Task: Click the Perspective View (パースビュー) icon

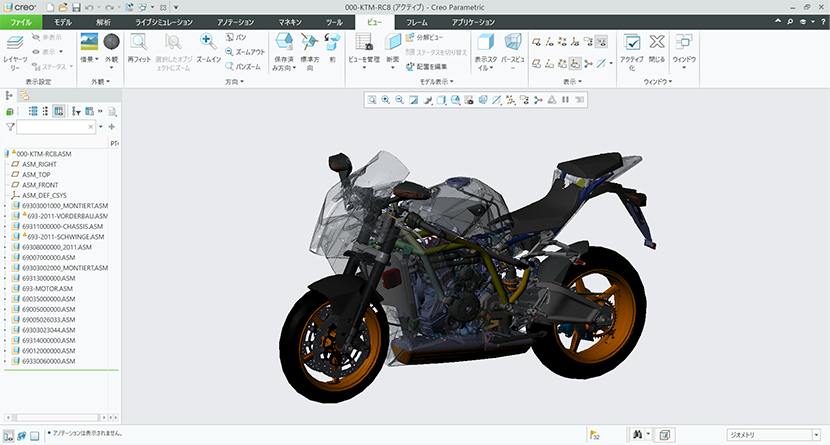Action: (512, 42)
